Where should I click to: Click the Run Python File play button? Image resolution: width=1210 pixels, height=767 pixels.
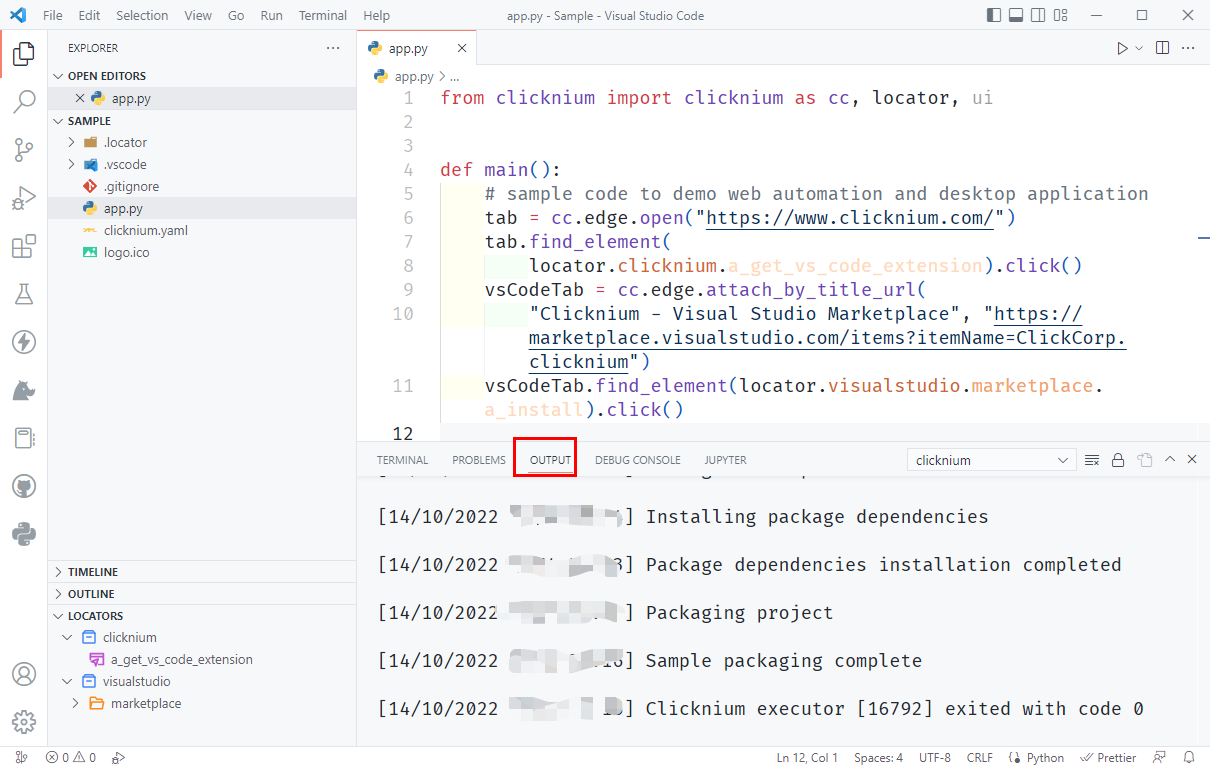(x=1122, y=48)
